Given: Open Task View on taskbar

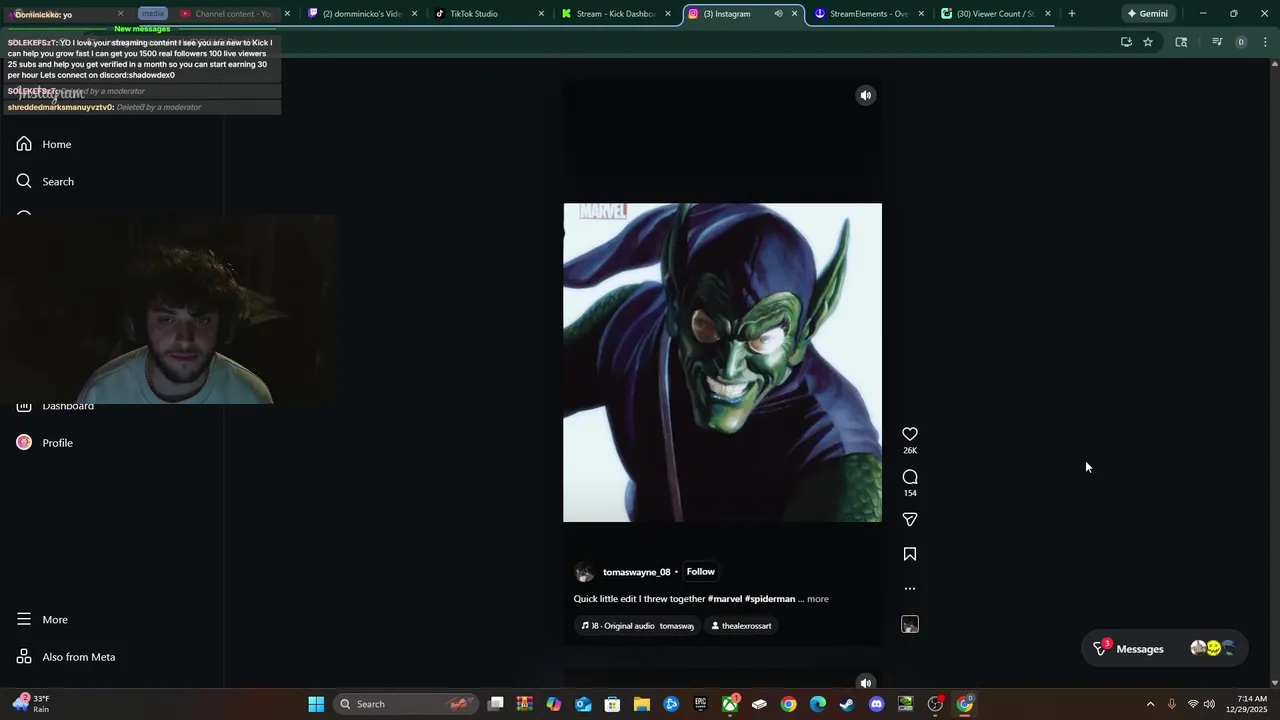Looking at the screenshot, I should tap(495, 704).
